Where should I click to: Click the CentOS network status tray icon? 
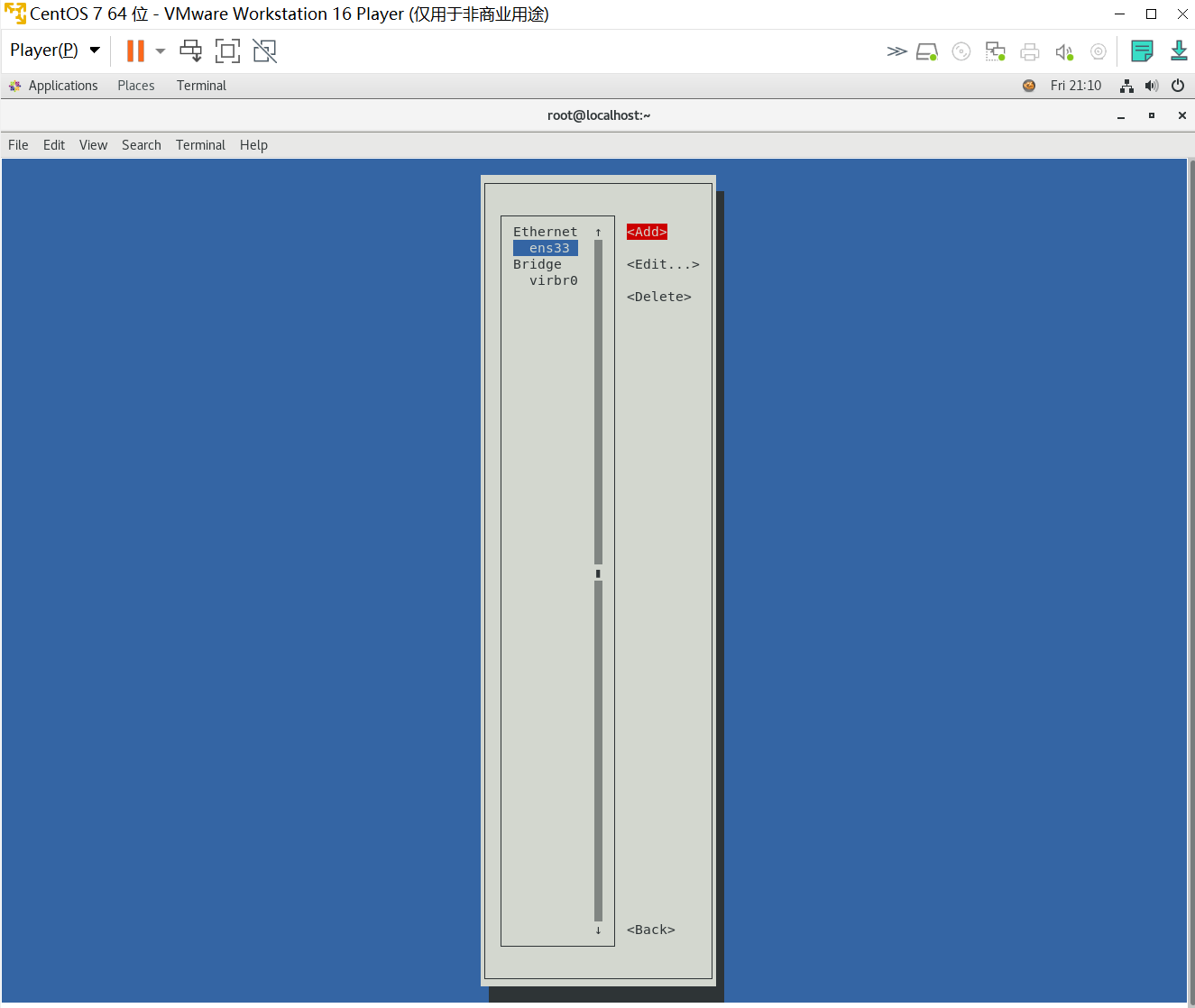click(1126, 86)
